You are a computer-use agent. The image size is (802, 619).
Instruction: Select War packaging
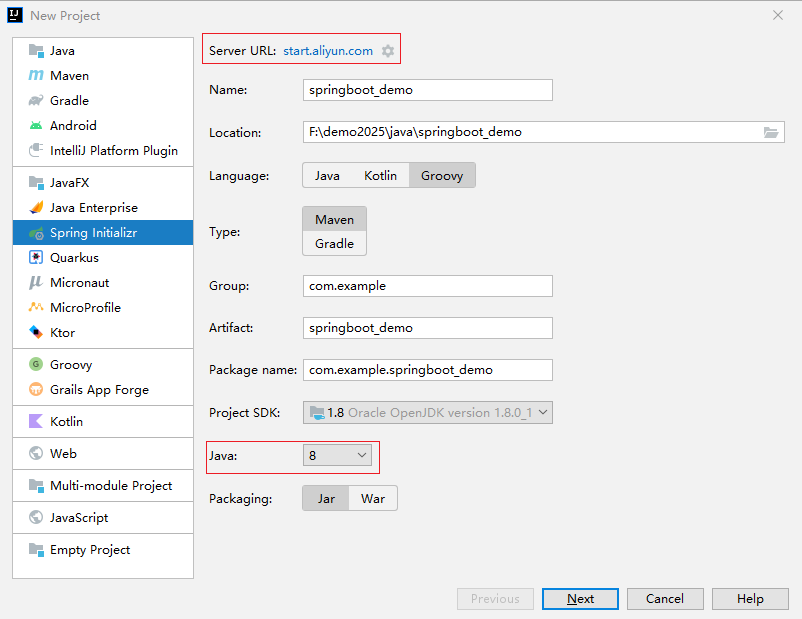click(x=373, y=499)
